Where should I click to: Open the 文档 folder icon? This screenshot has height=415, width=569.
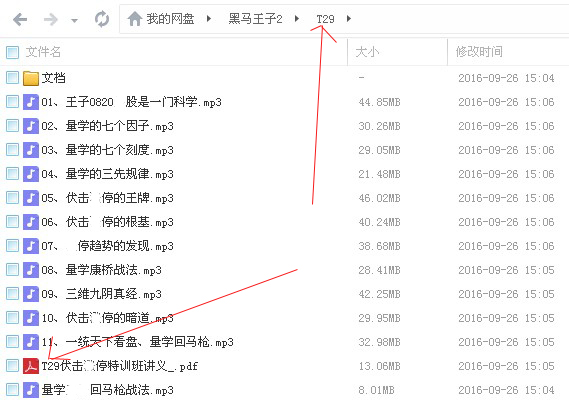point(31,78)
